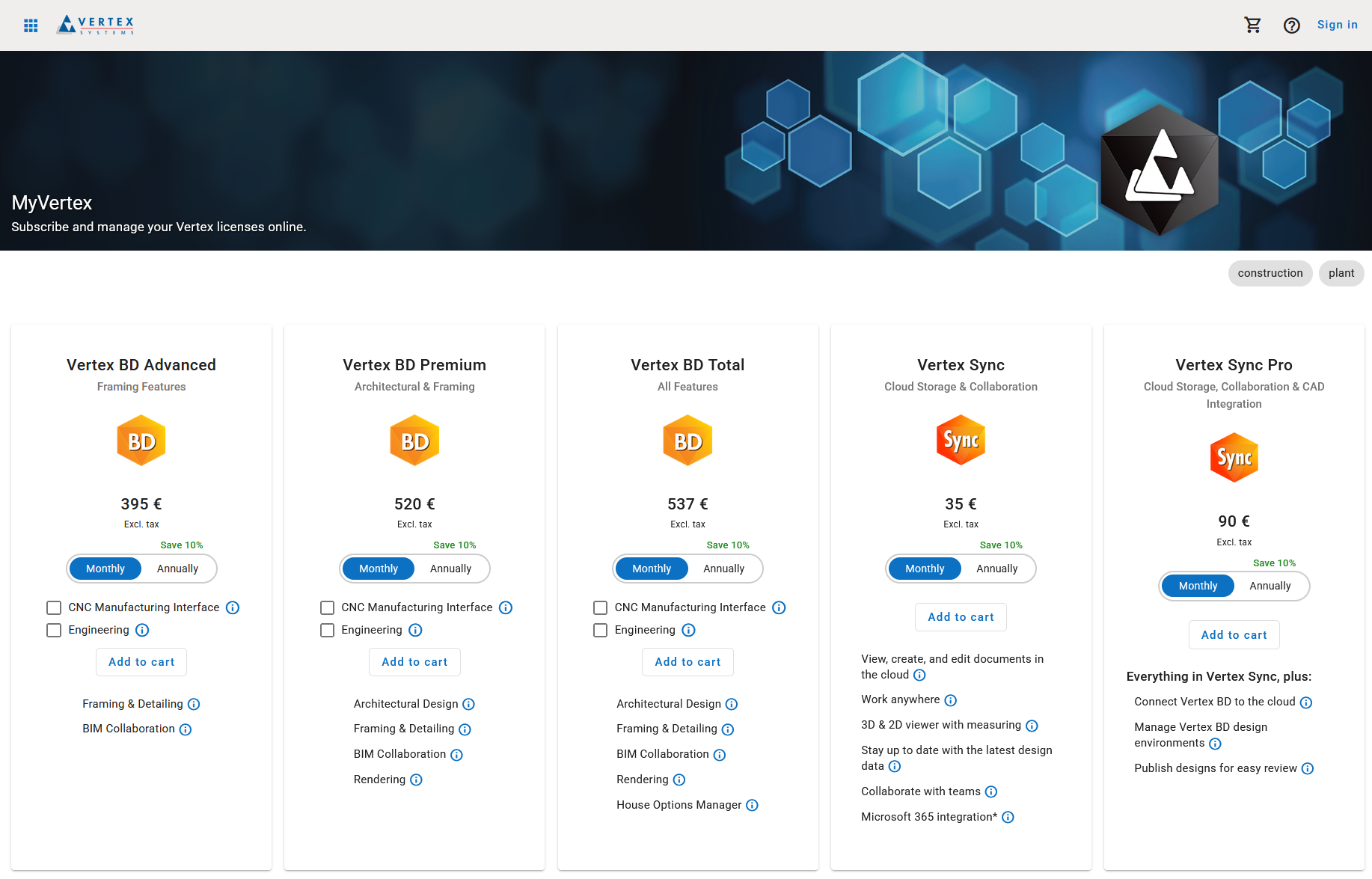Screen dimensions: 1372x879
Task: Click the Vertex BD Premium product icon
Action: point(414,441)
